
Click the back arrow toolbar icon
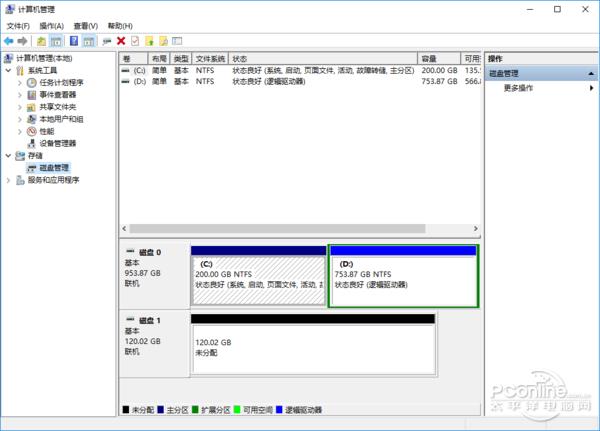coord(8,41)
